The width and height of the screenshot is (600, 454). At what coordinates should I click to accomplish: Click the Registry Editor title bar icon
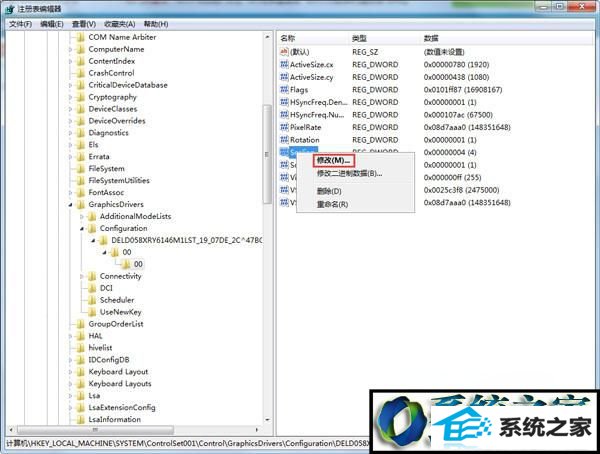[10, 8]
